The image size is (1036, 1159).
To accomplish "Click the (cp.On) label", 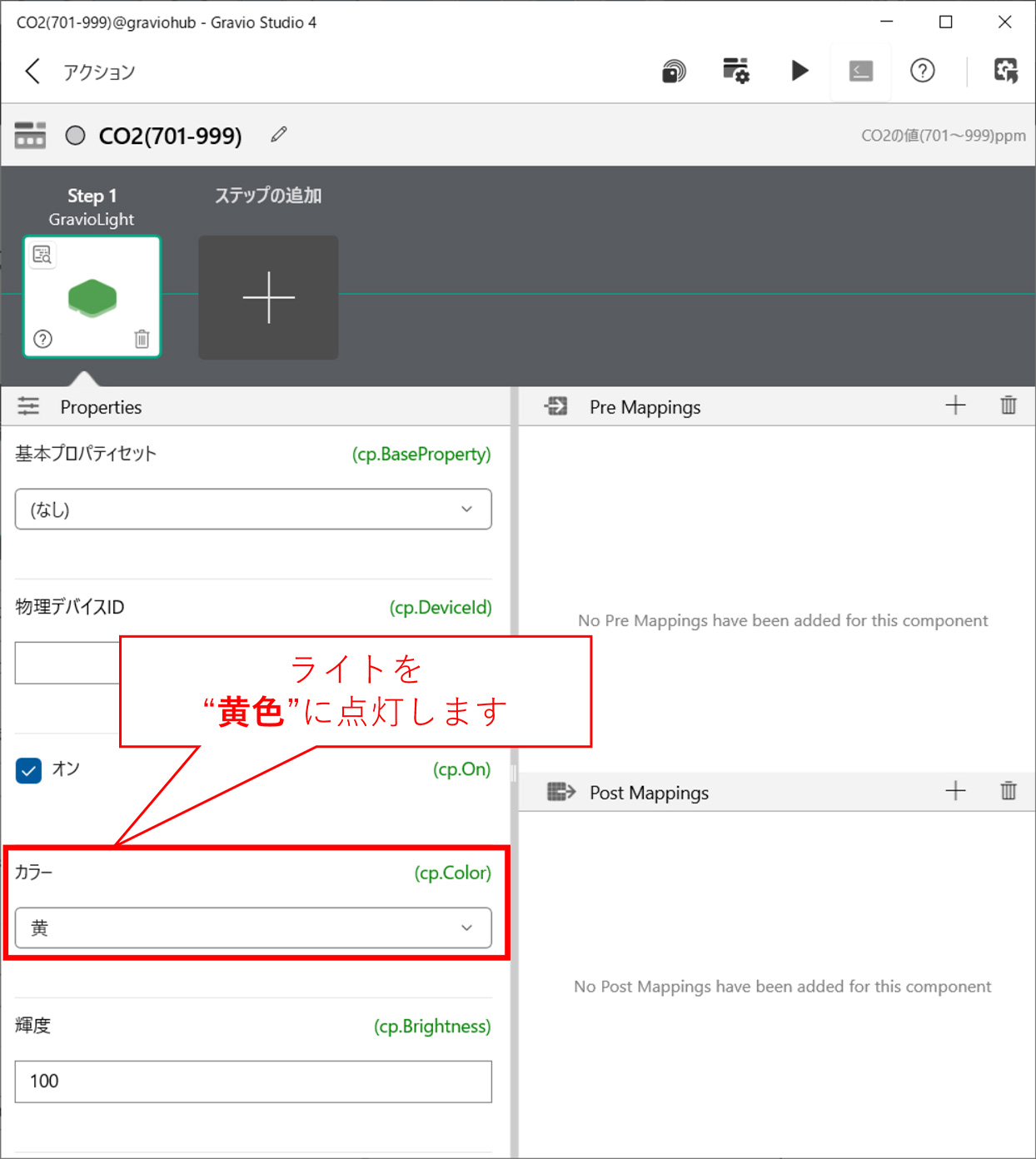I will point(462,769).
